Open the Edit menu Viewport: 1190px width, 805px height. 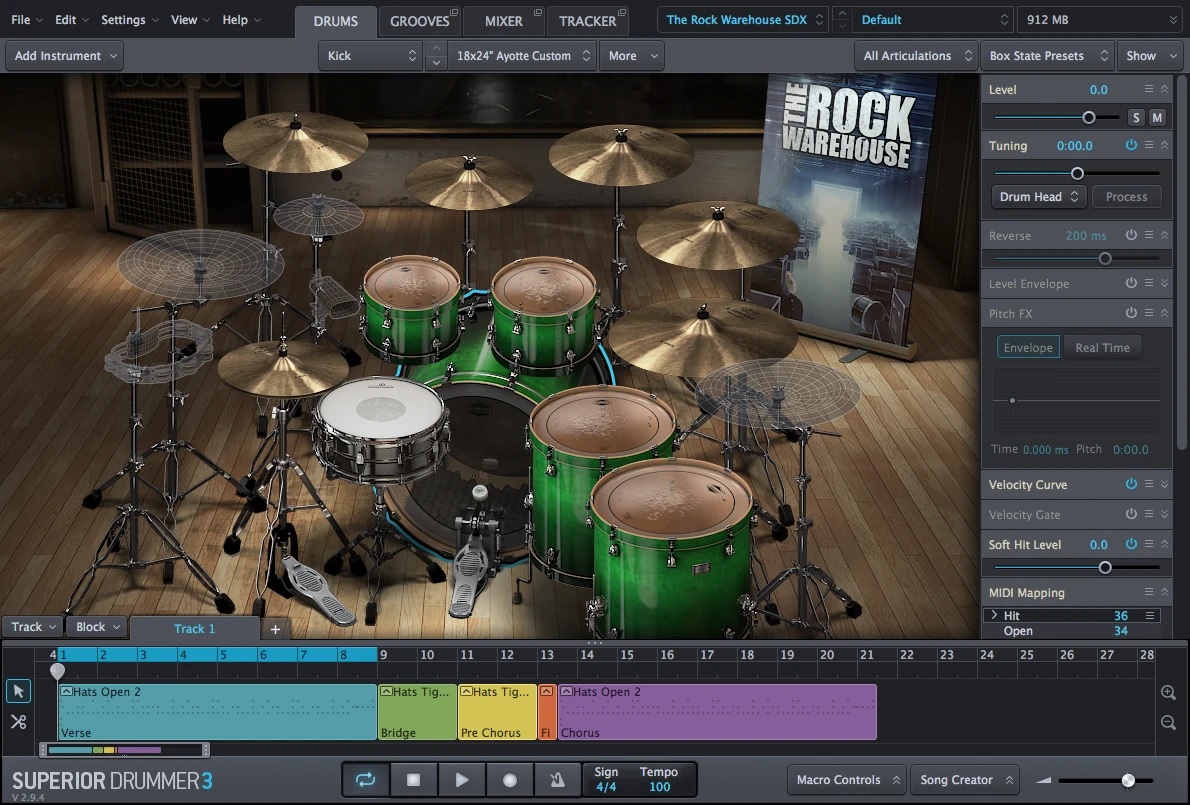point(71,20)
